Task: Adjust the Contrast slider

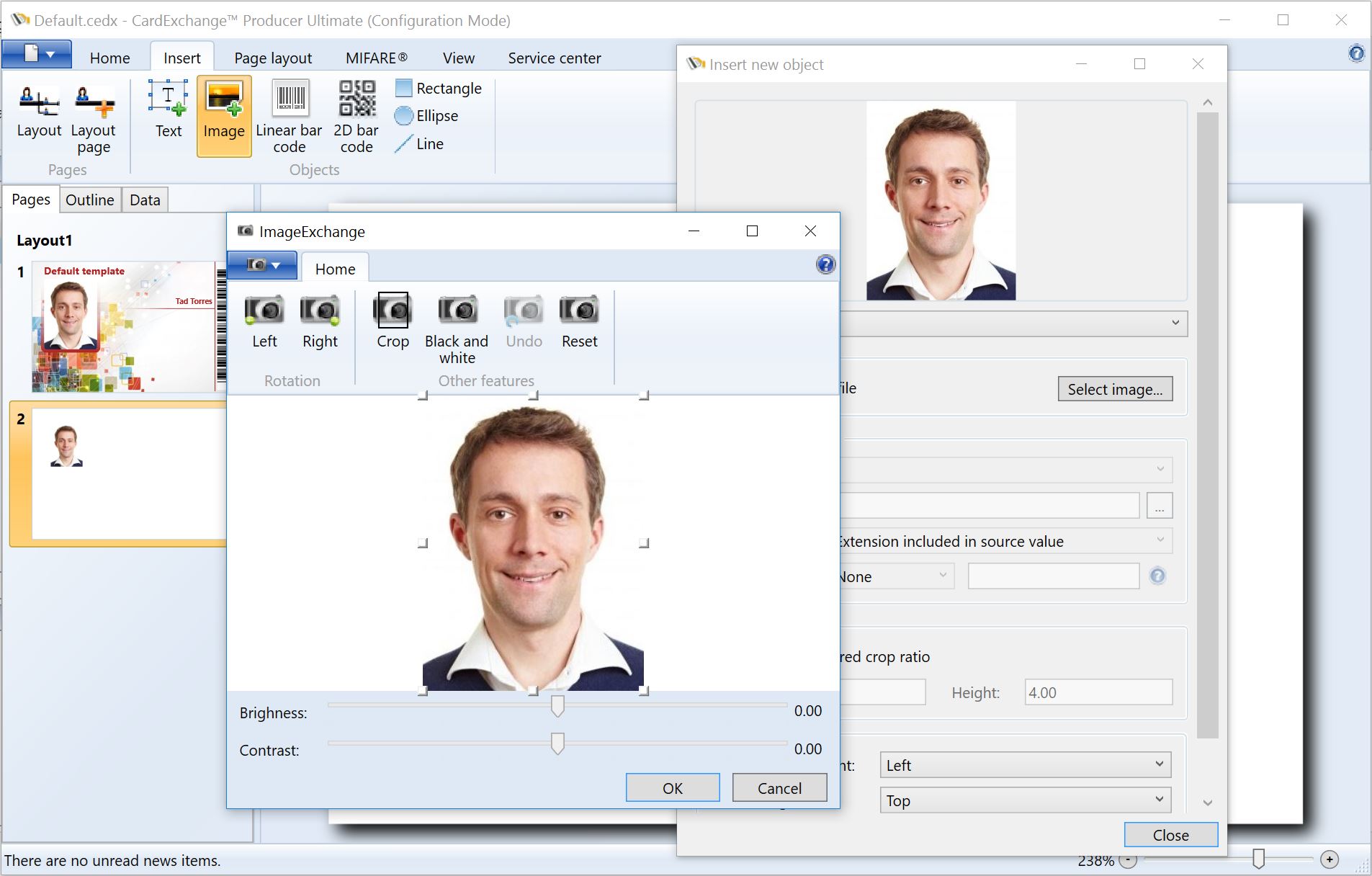Action: point(557,743)
